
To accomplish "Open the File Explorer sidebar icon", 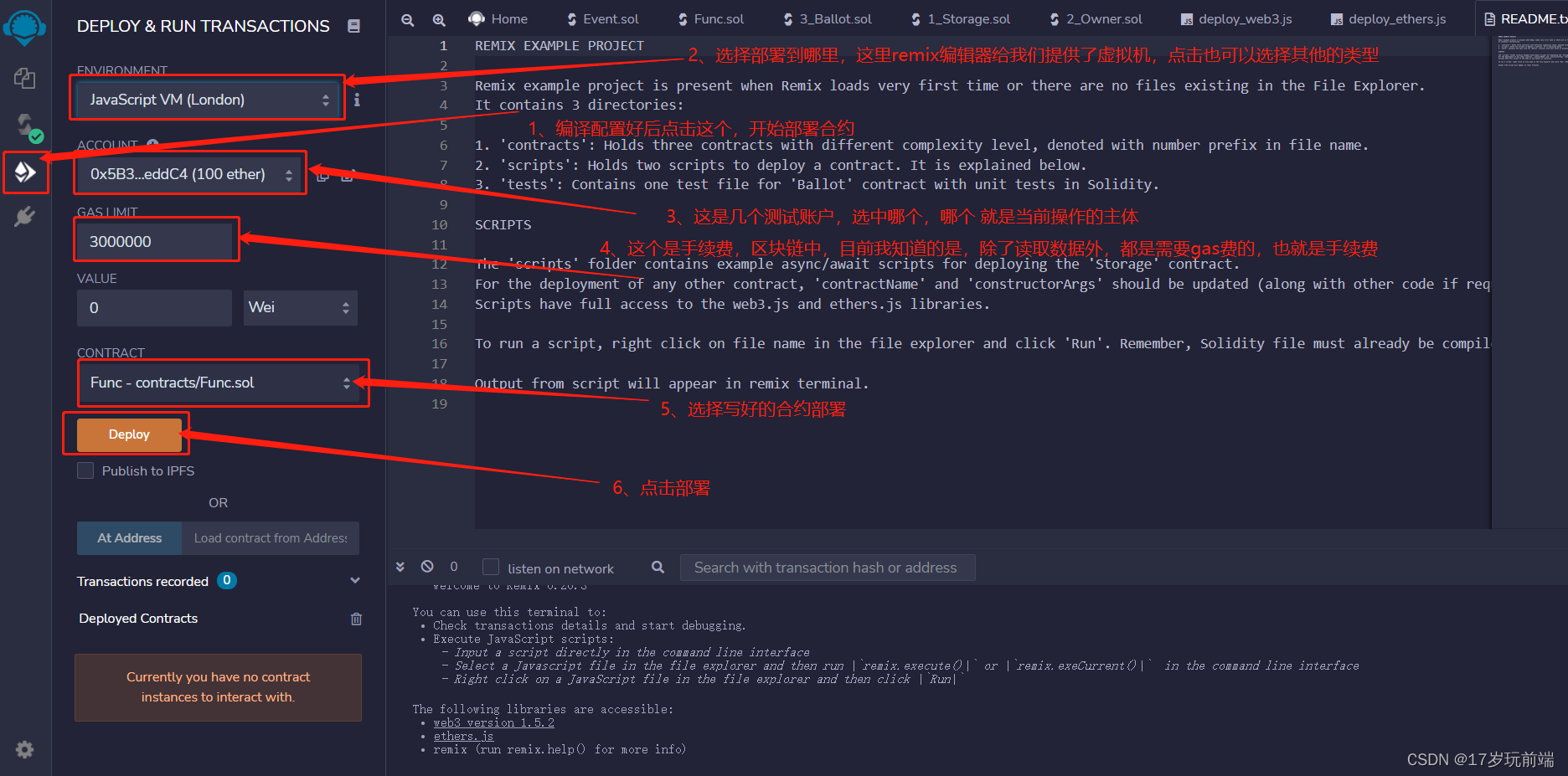I will (24, 79).
